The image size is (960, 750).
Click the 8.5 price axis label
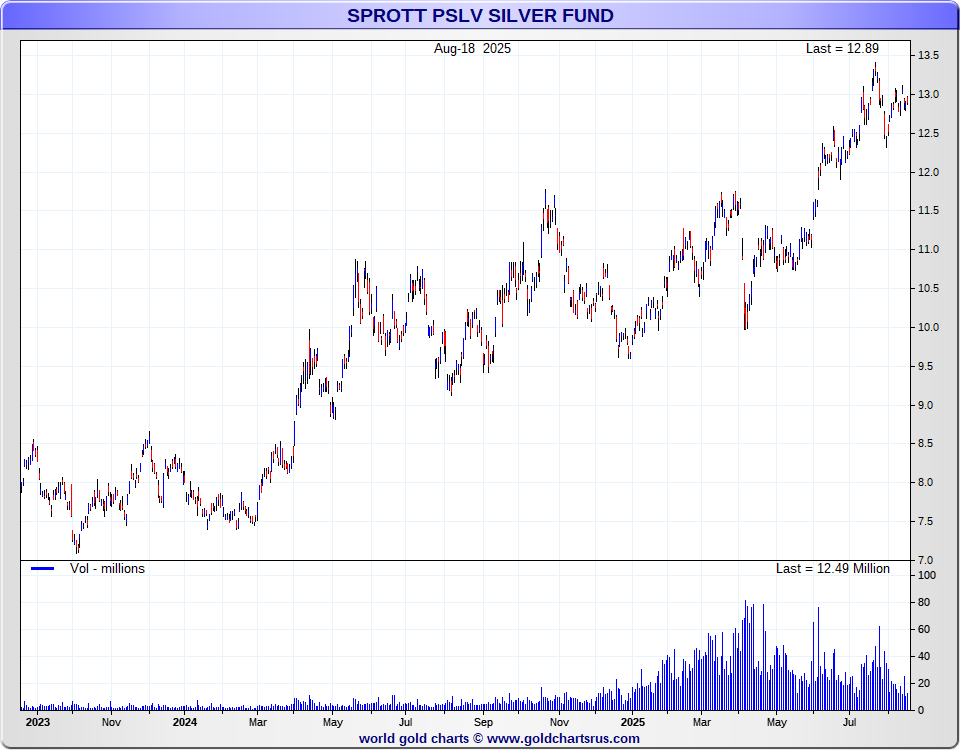(x=928, y=444)
